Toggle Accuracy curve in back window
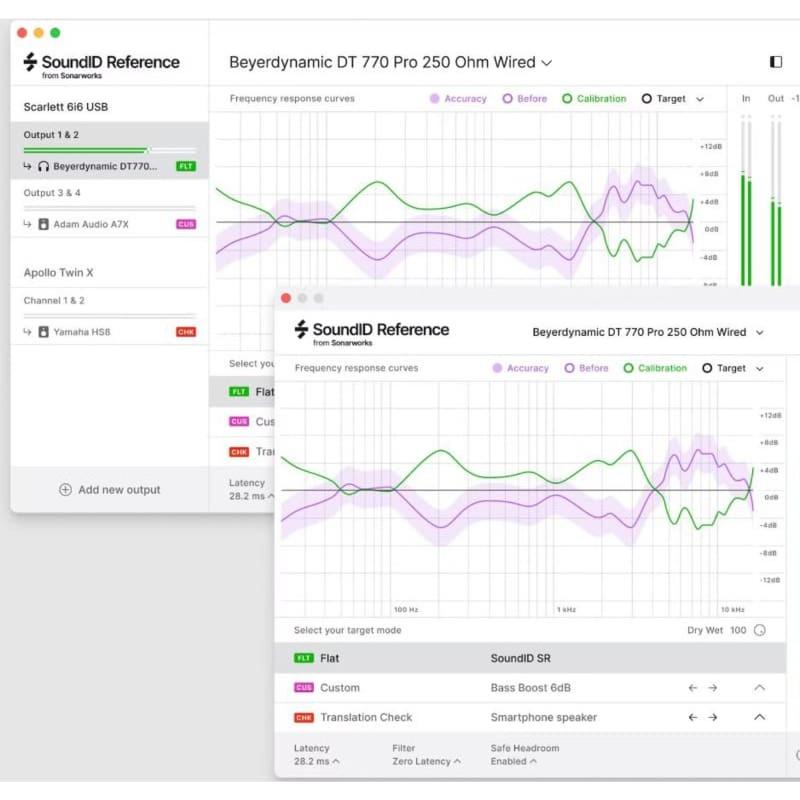Screen dimensions: 800x800 click(x=458, y=98)
